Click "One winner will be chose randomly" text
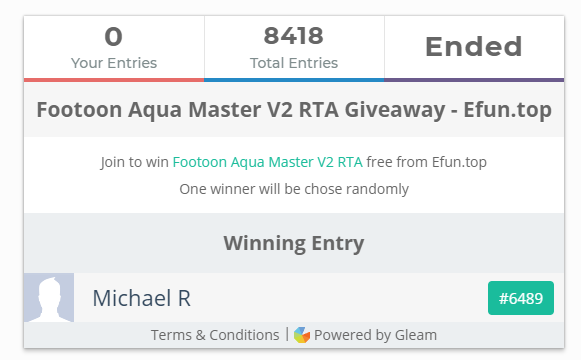The image size is (581, 360). (x=294, y=189)
